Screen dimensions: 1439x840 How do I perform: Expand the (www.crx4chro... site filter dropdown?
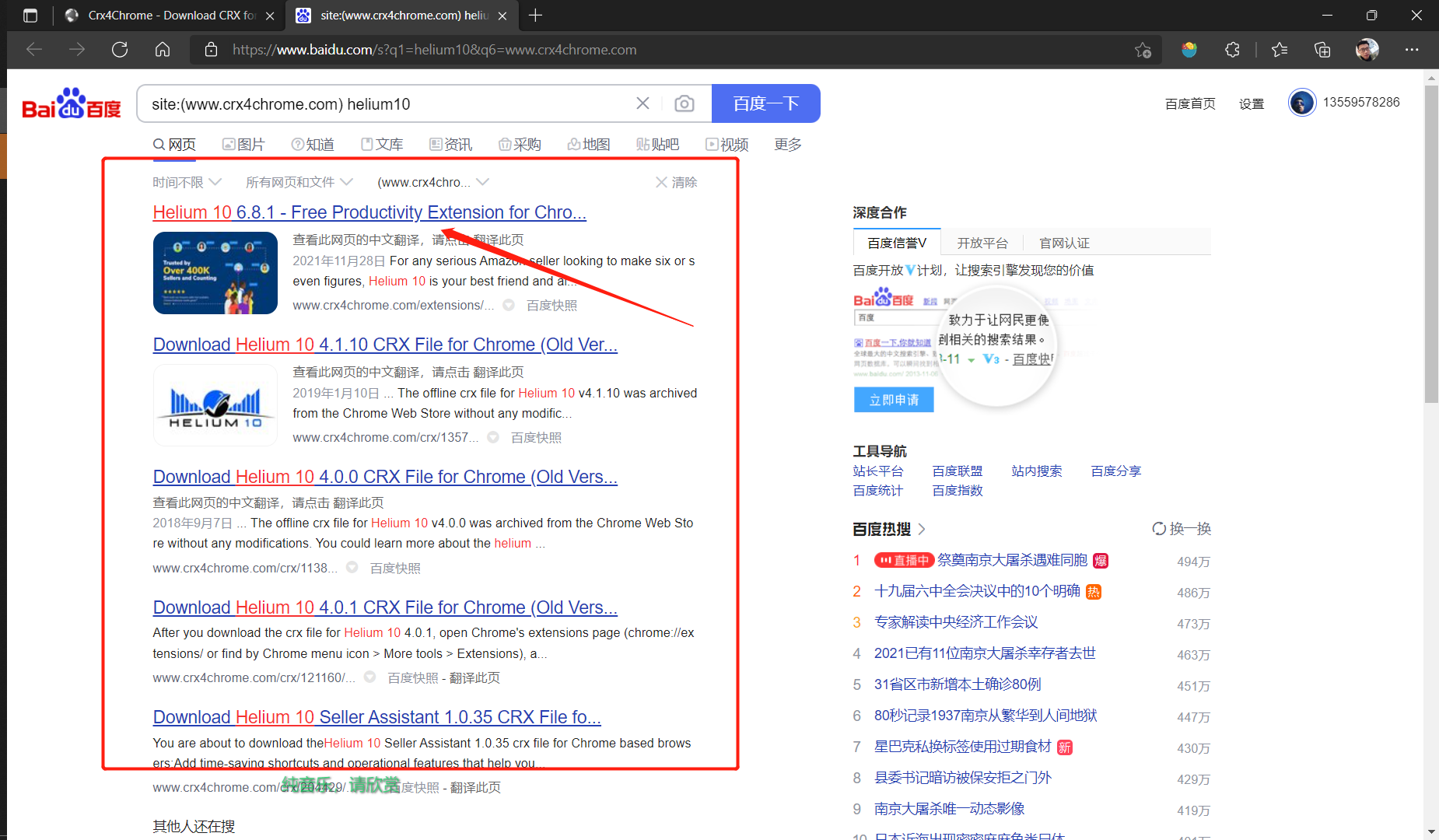pos(433,182)
